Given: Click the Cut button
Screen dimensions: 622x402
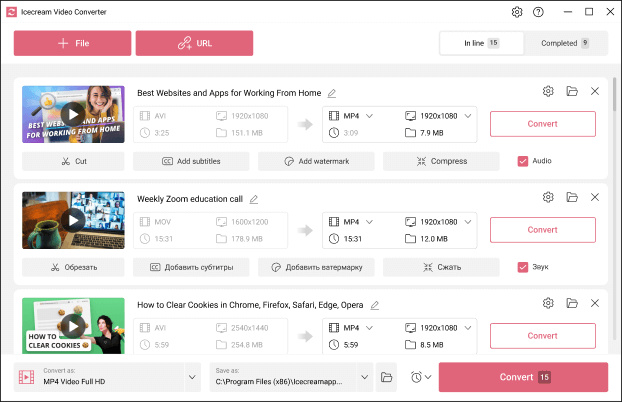Looking at the screenshot, I should (x=73, y=161).
